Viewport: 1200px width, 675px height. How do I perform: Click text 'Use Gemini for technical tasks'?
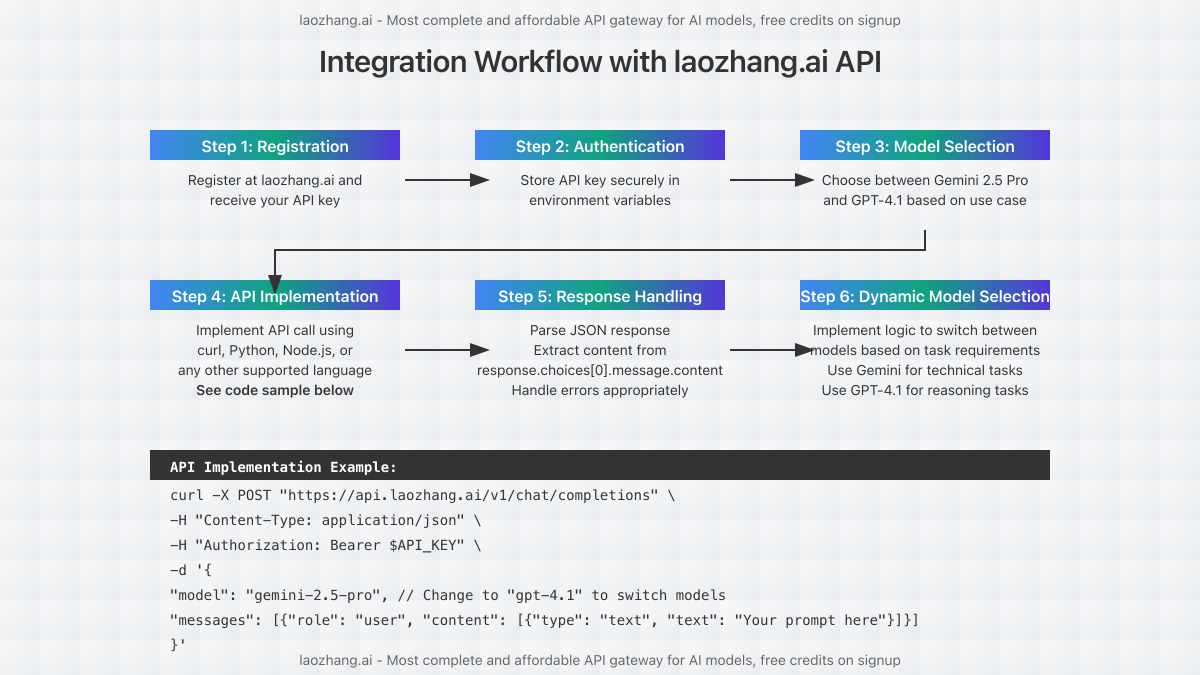point(925,370)
